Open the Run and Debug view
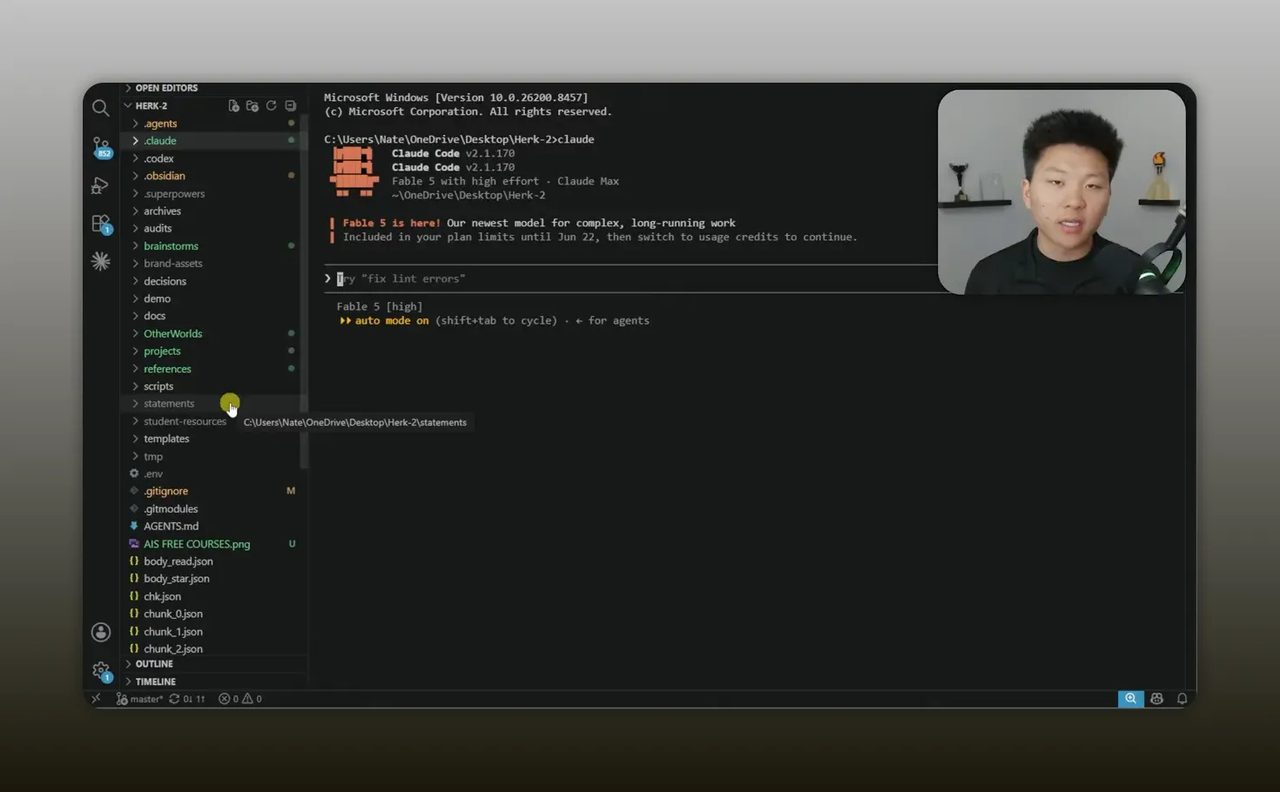 [x=100, y=185]
